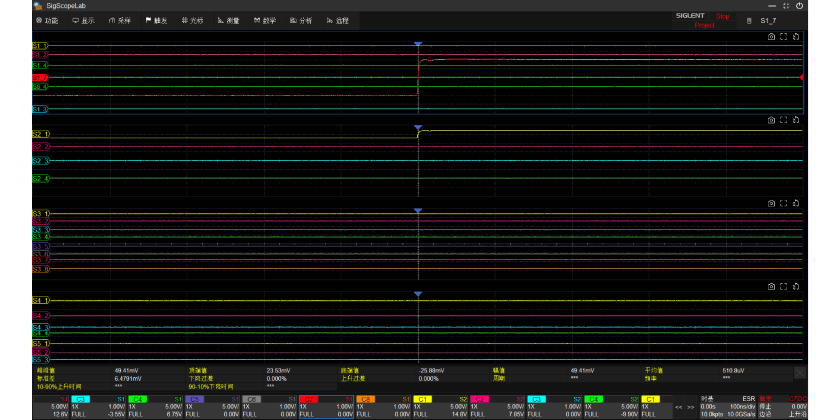The height and width of the screenshot is (420, 840).
Task: Click the rotate icon in the first waveform window
Action: 798,37
